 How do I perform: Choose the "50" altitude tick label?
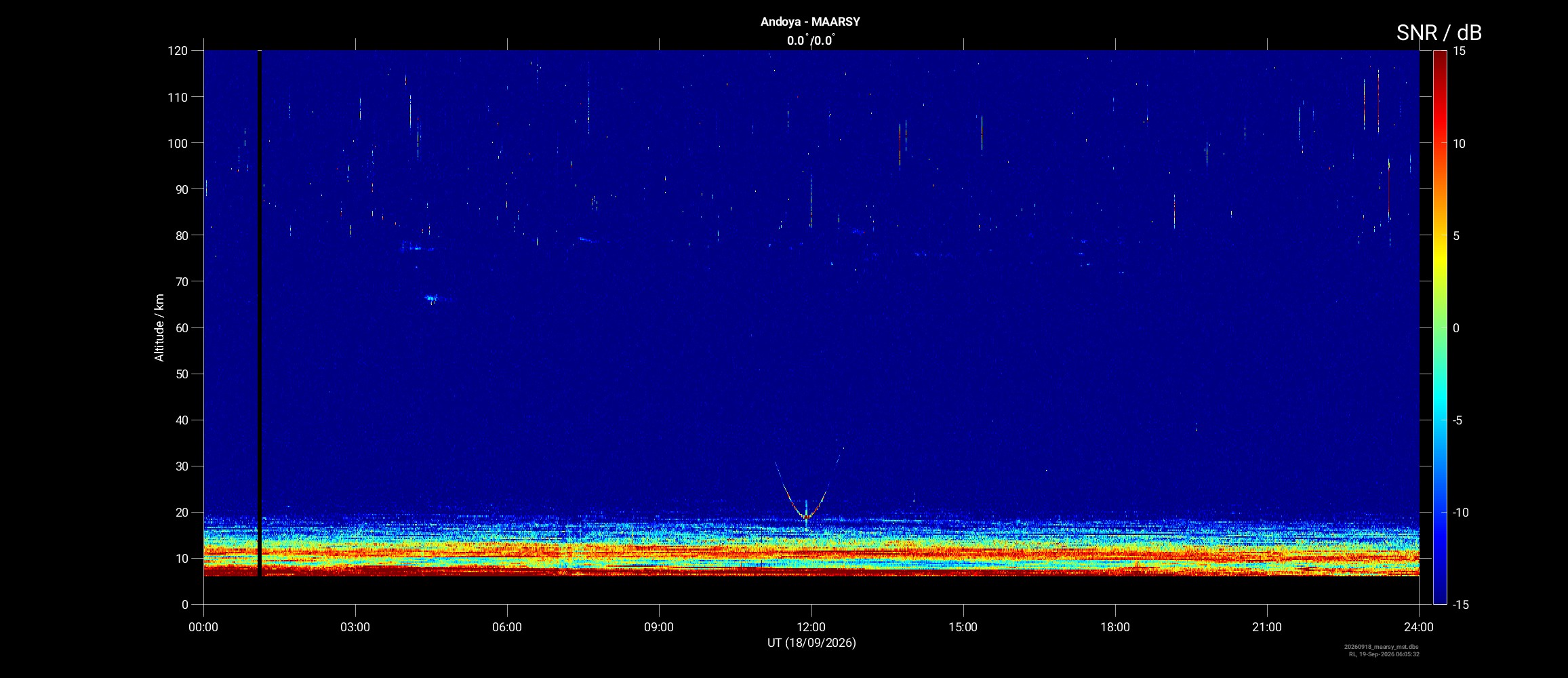pyautogui.click(x=182, y=374)
